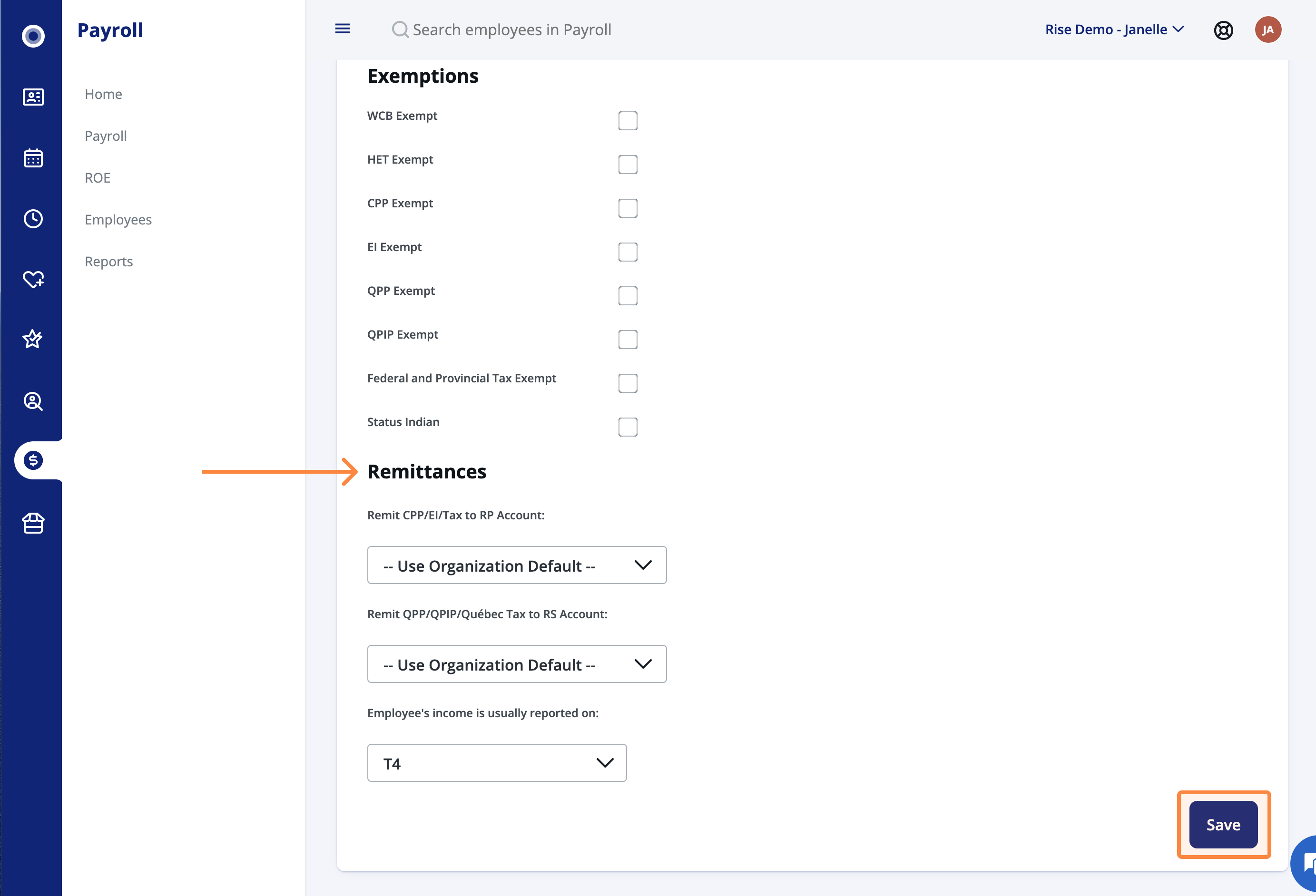Click the CPP Exempt label text
The width and height of the screenshot is (1316, 896).
tap(400, 203)
